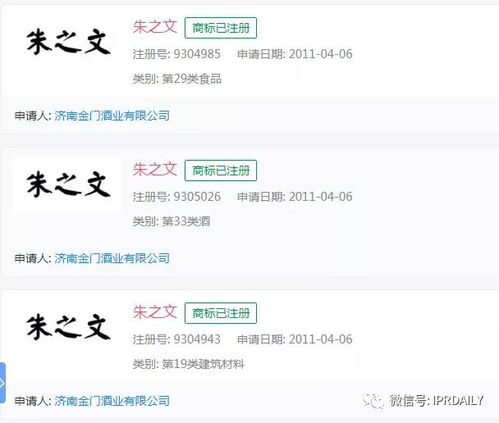The width and height of the screenshot is (499, 423).
Task: Open applicant 济南金门酒业有限公司 in the second record
Action: [112, 258]
